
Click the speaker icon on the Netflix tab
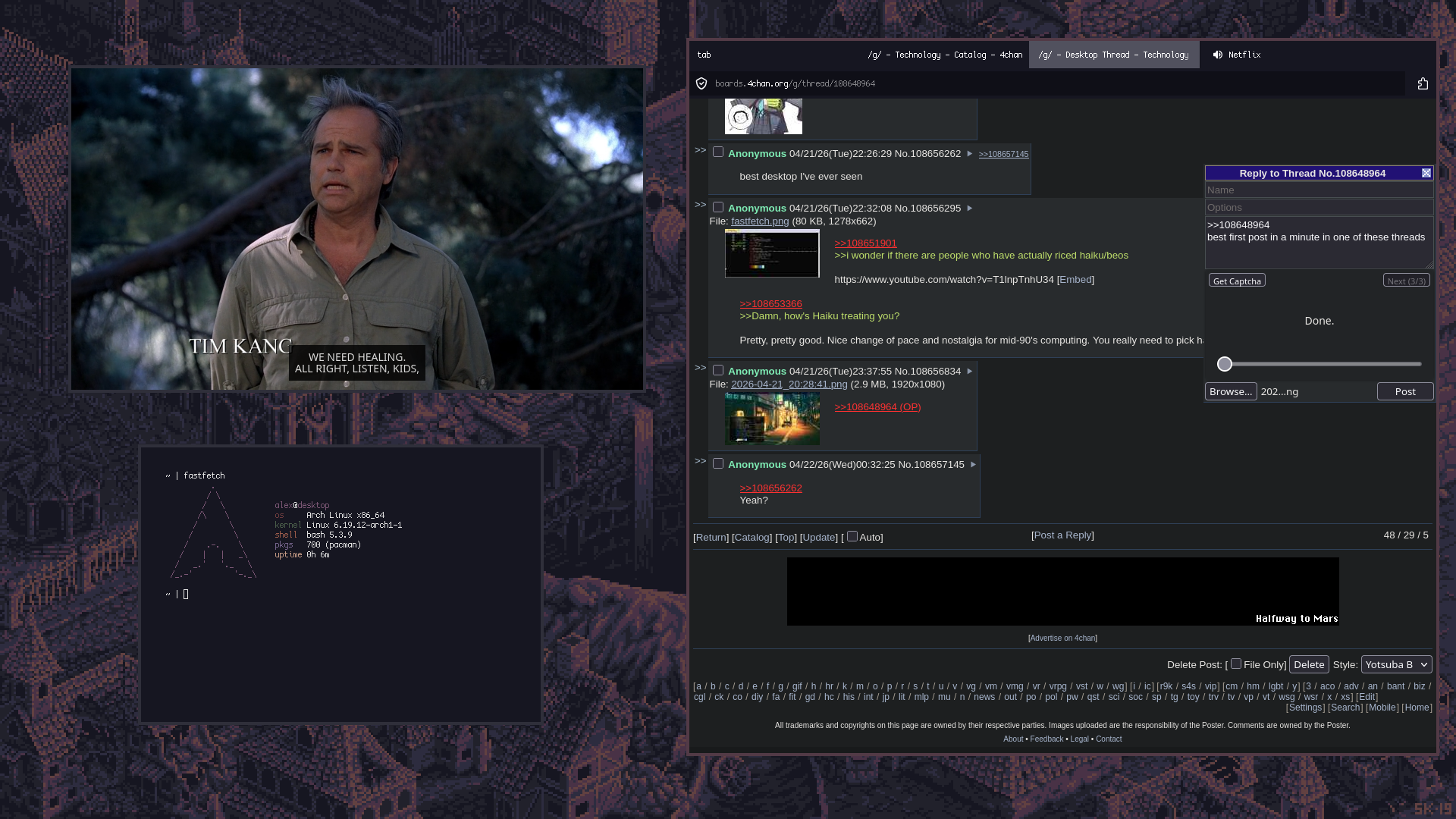(x=1217, y=55)
